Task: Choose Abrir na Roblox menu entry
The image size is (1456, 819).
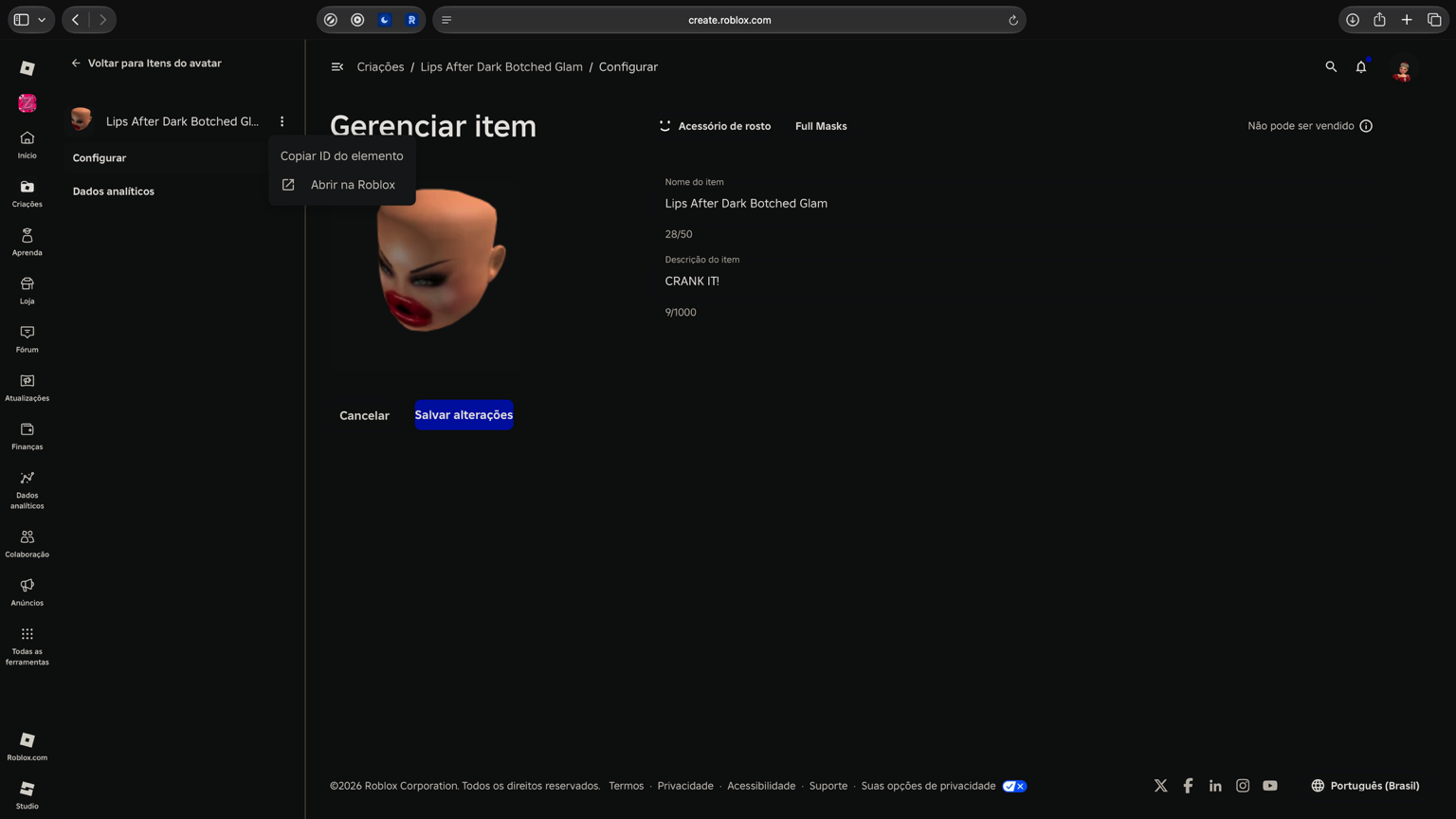Action: click(x=341, y=185)
